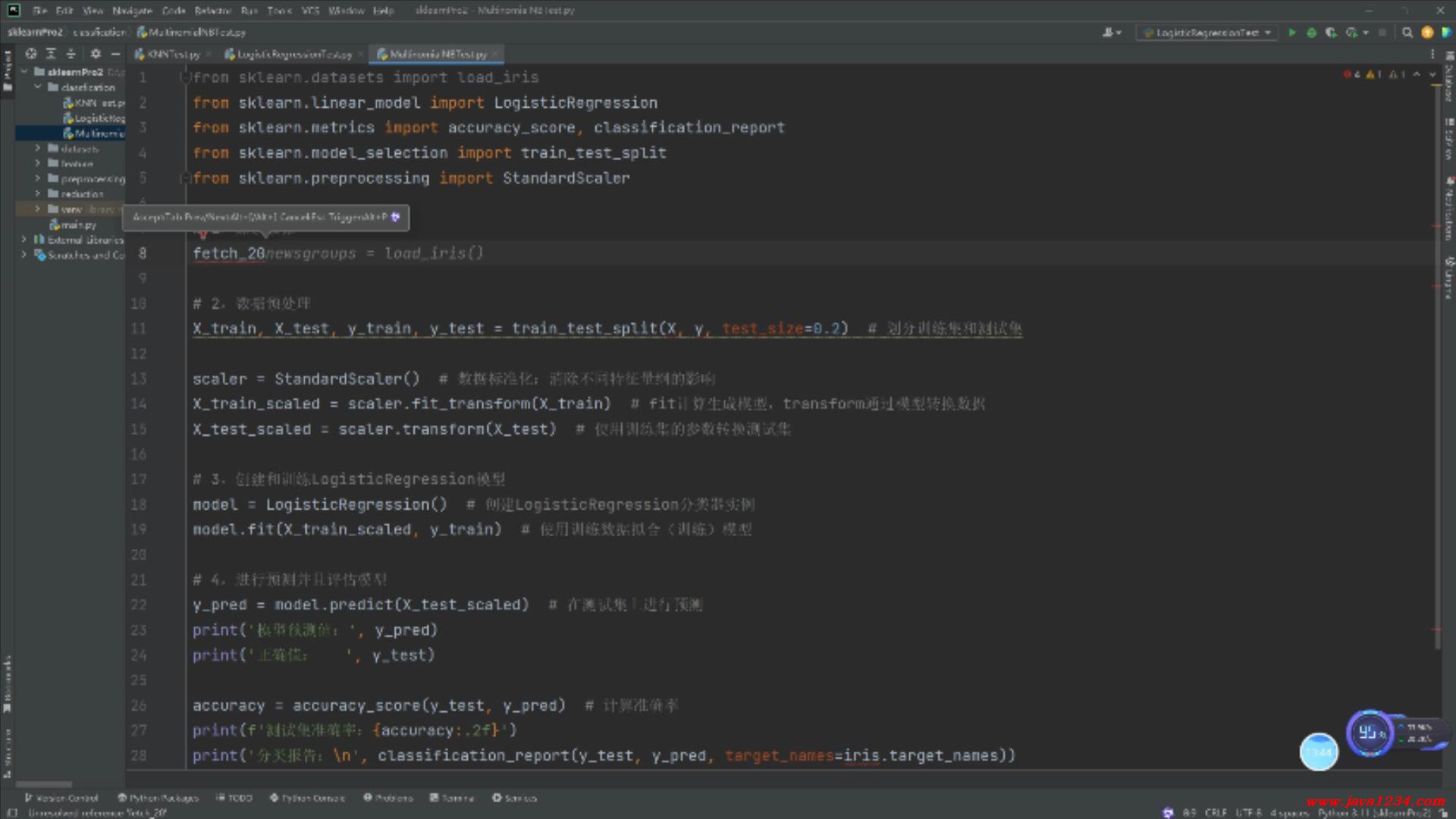The height and width of the screenshot is (819, 1456).
Task: Collapse the classfication folder
Action: pyautogui.click(x=37, y=87)
